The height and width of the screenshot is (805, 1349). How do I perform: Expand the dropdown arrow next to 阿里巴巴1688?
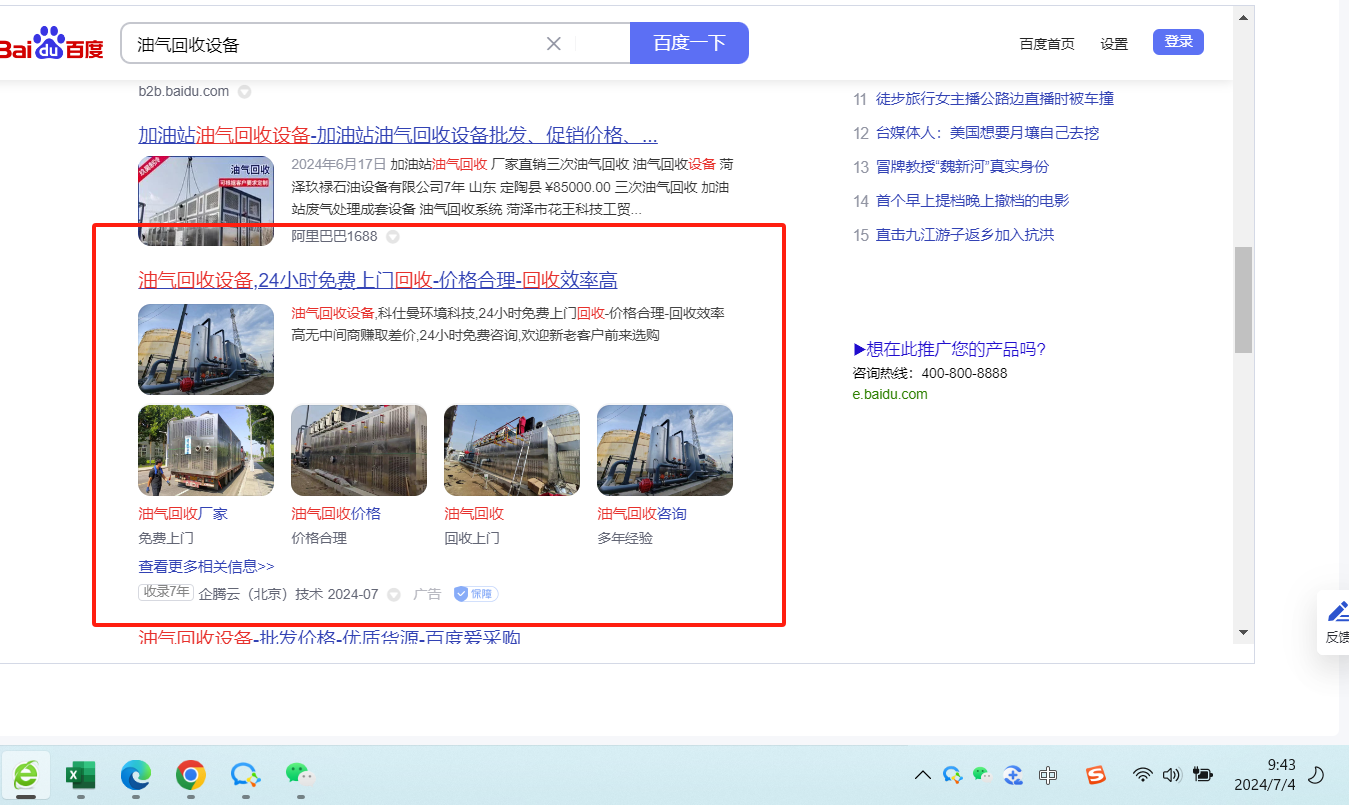pyautogui.click(x=393, y=237)
